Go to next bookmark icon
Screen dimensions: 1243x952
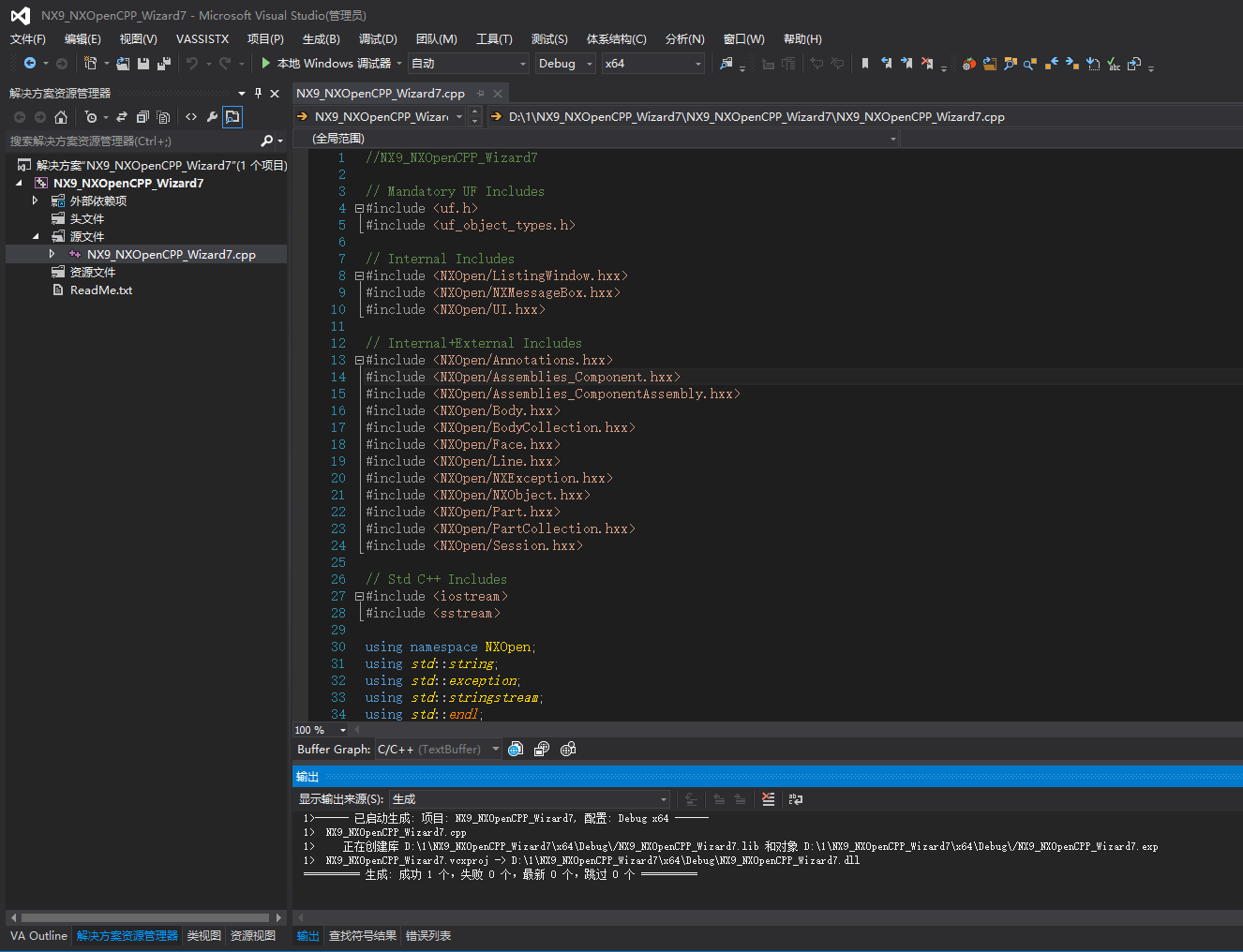coord(906,63)
